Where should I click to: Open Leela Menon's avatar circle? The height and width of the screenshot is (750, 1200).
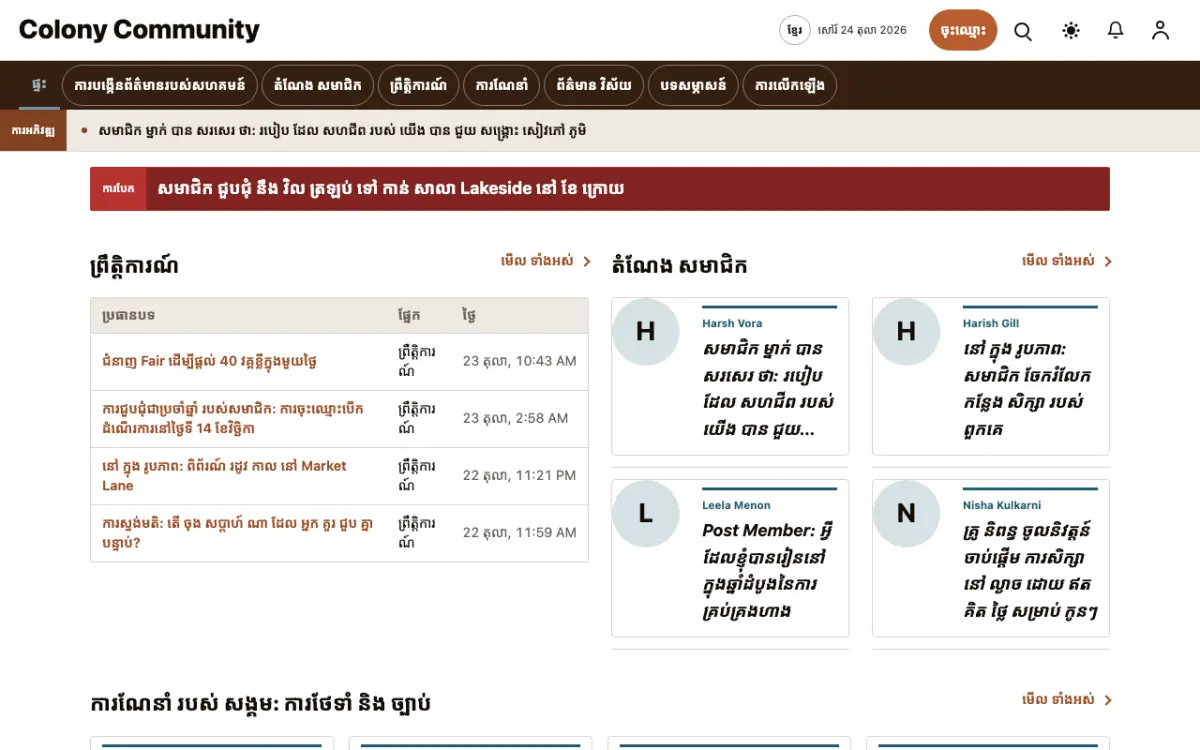pos(646,513)
